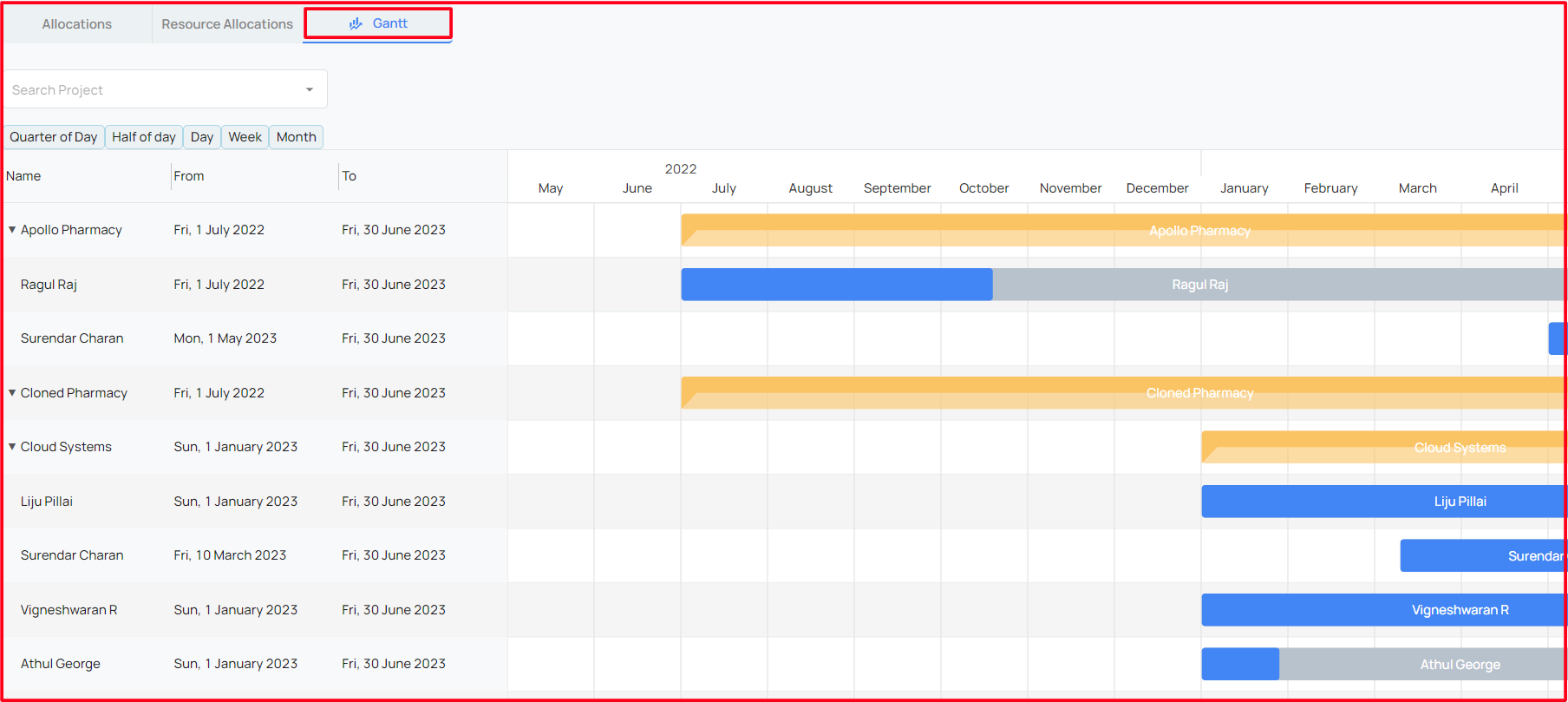Open the Allocations tab
Screen dimensions: 1568x702
coord(76,24)
